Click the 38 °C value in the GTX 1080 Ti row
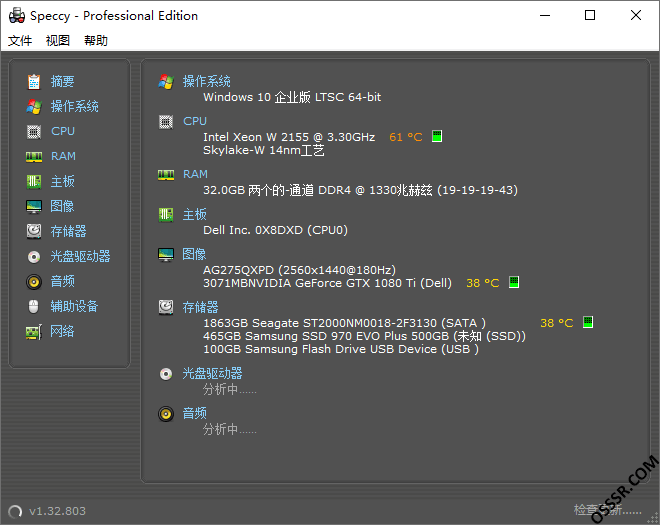The height and width of the screenshot is (525, 660). (x=482, y=283)
